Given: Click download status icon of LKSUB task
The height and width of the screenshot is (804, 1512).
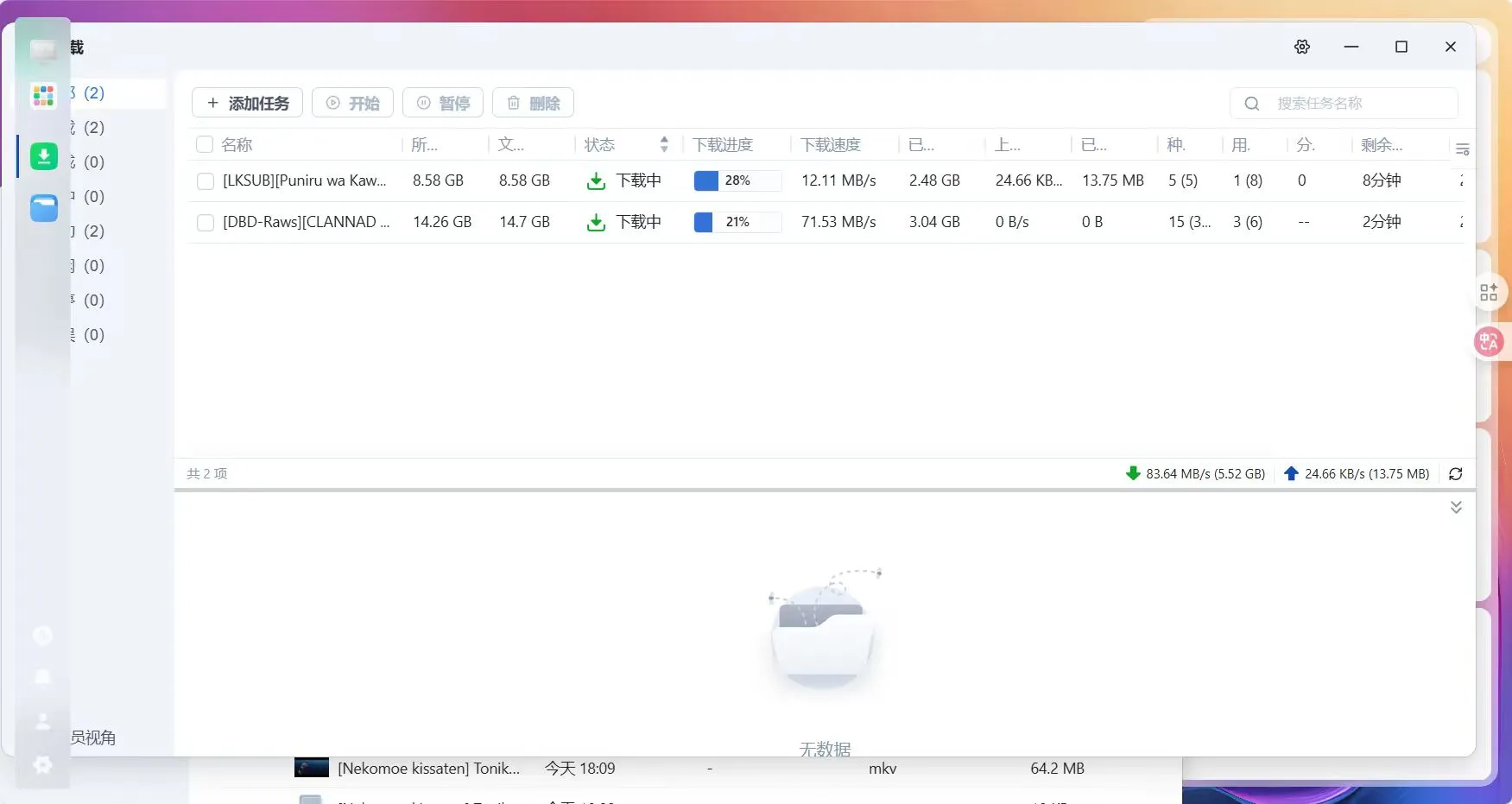Looking at the screenshot, I should [596, 180].
